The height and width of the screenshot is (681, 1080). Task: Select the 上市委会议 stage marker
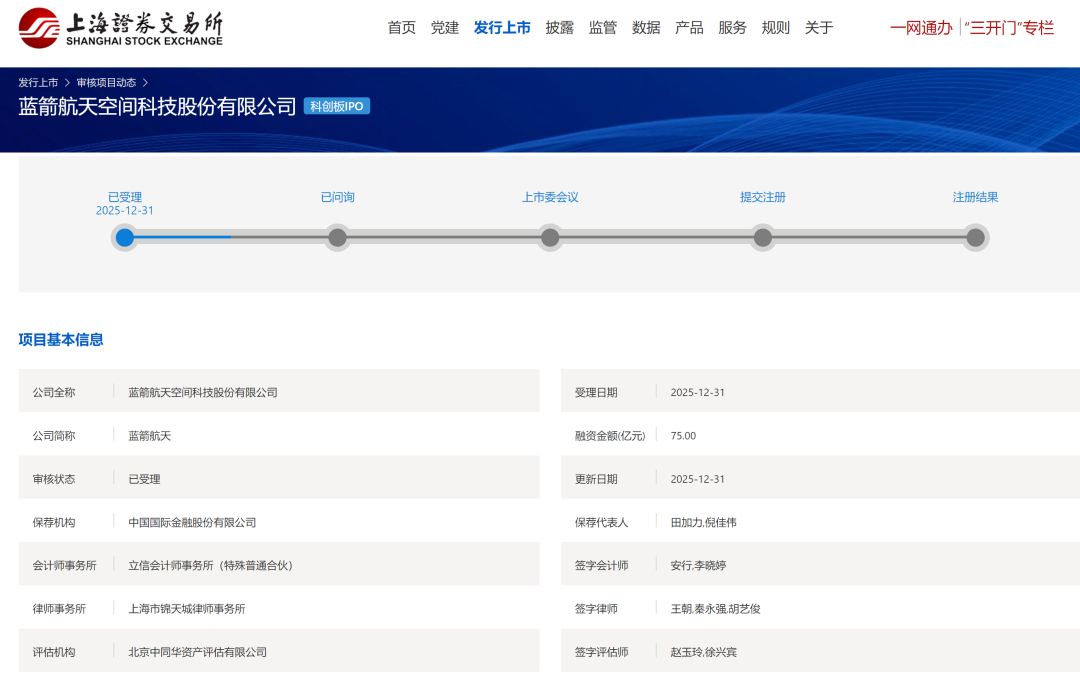tap(549, 238)
